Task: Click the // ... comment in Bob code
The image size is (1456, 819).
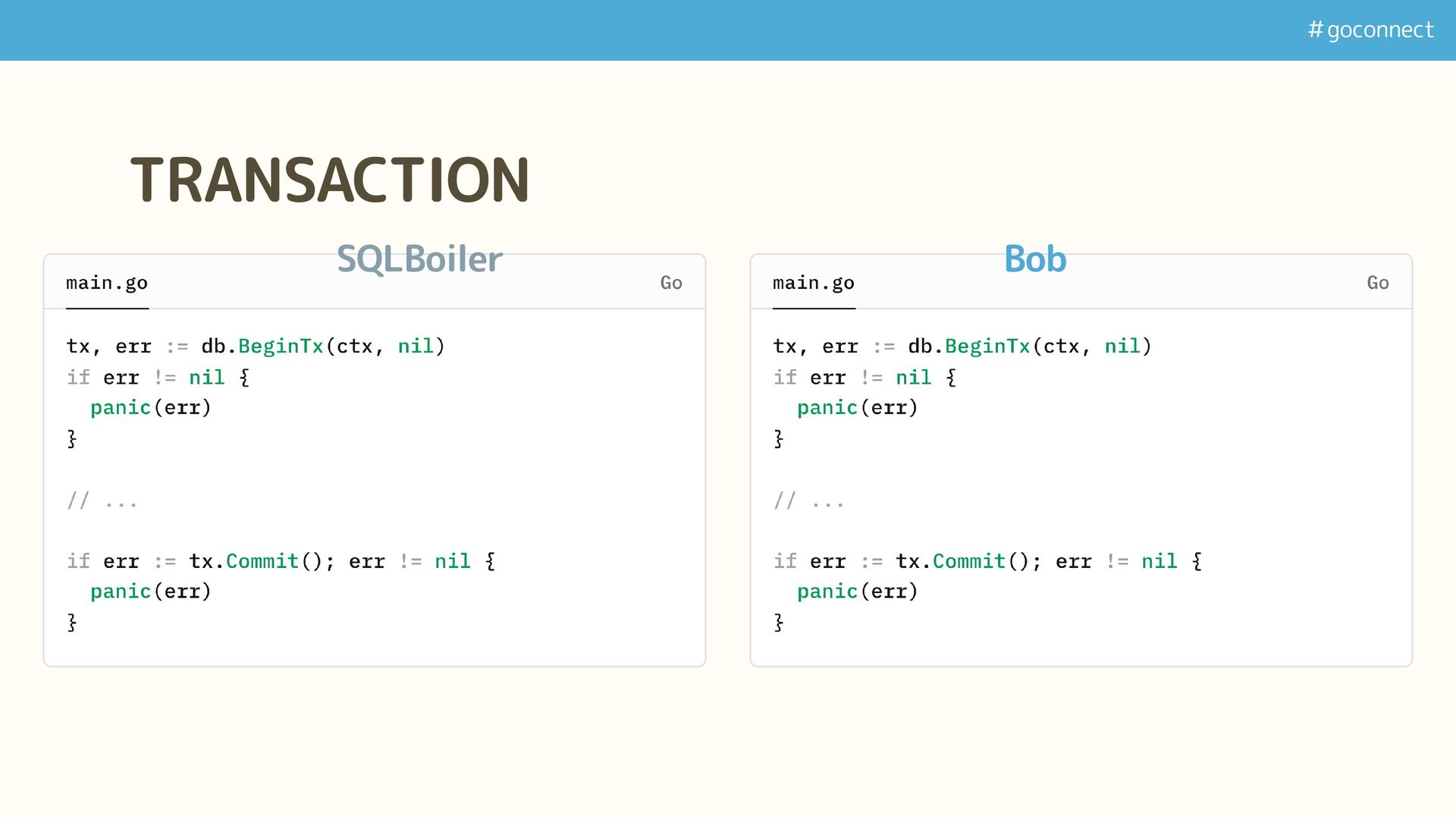Action: tap(808, 500)
